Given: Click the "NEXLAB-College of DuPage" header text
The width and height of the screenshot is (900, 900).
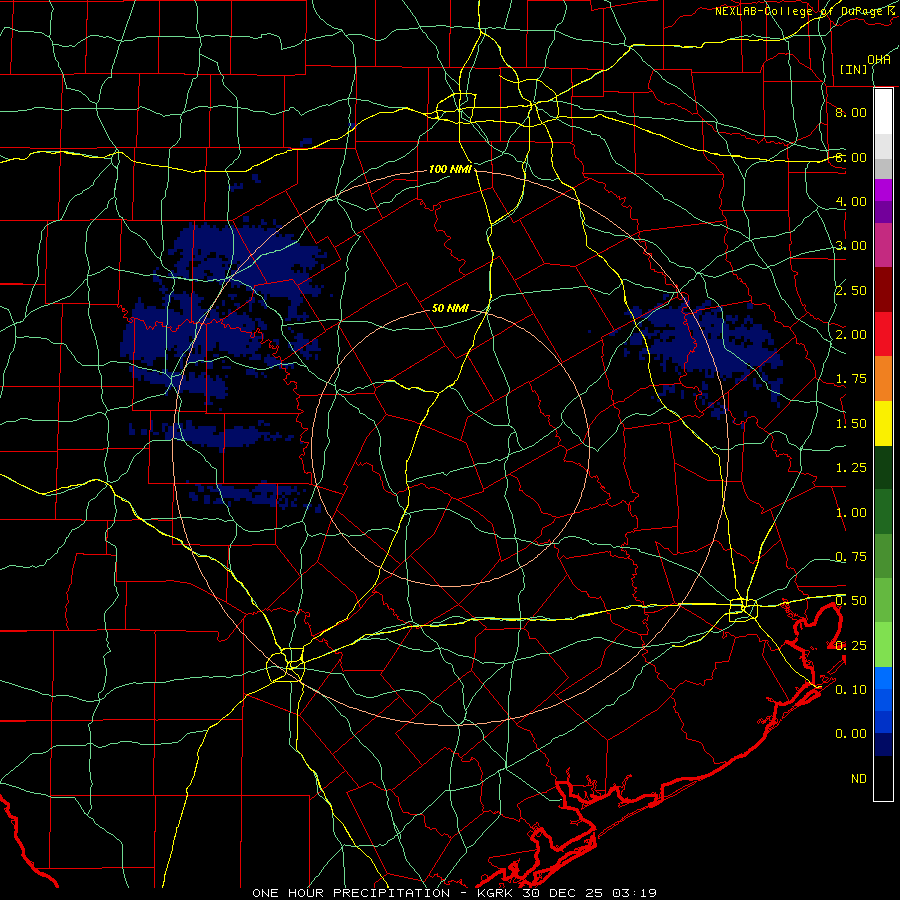Looking at the screenshot, I should pos(801,11).
